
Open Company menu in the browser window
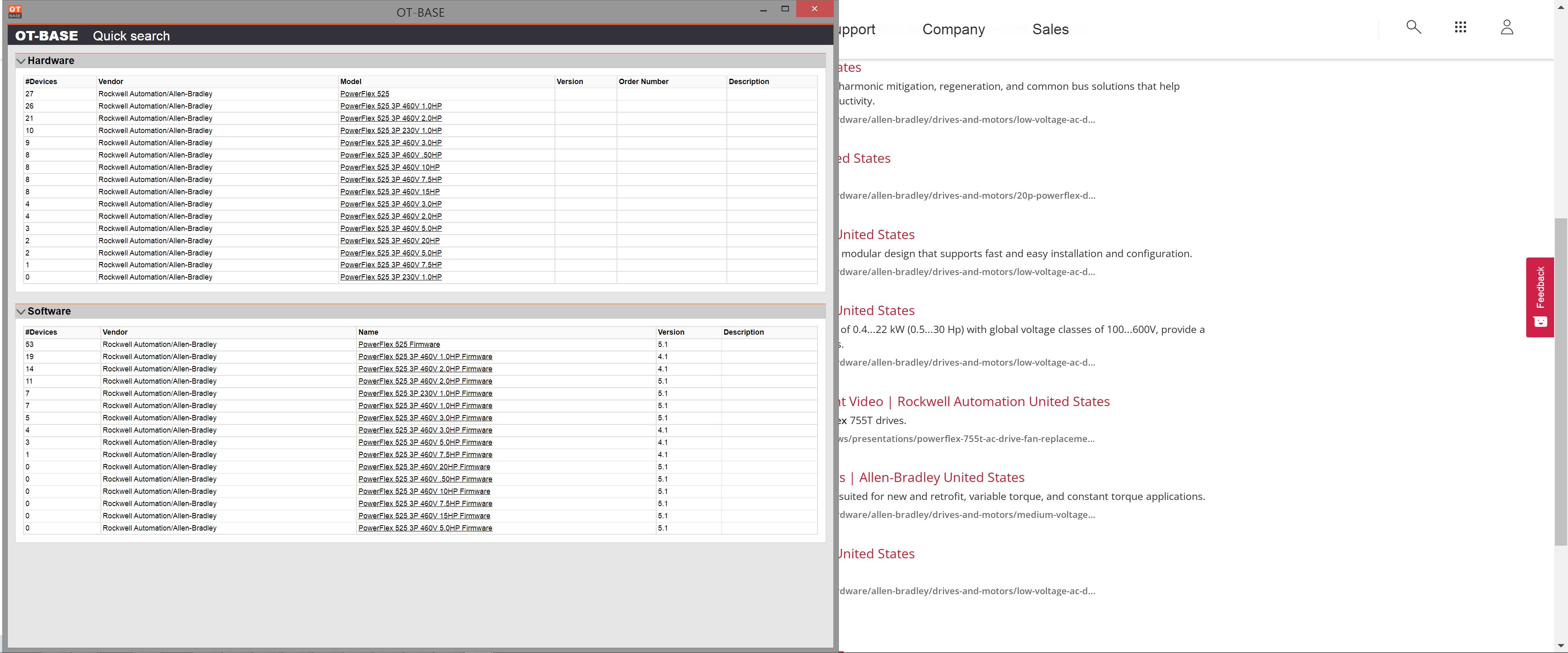click(953, 29)
